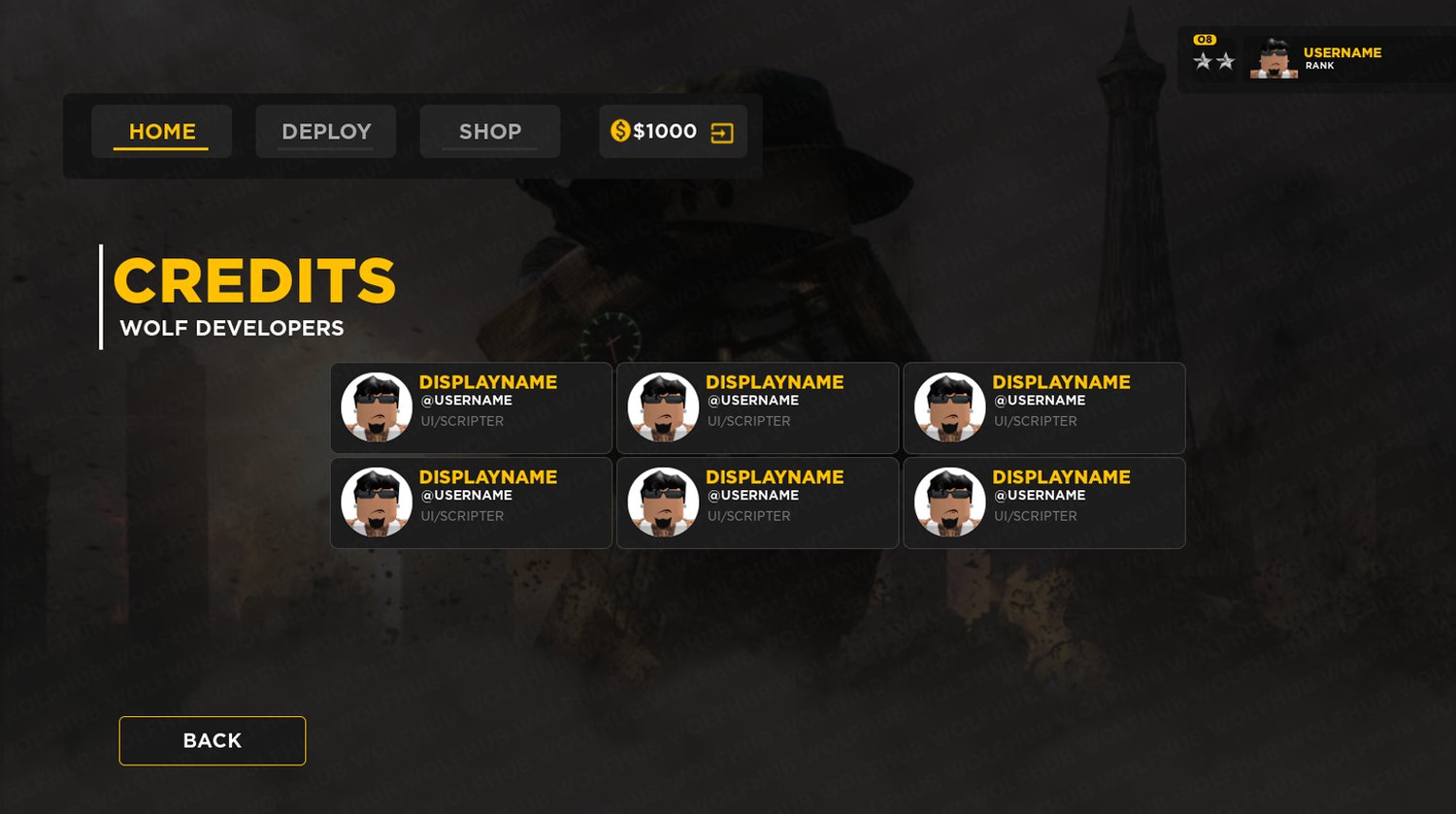Select the top-right developer avatar
The height and width of the screenshot is (814, 1456).
[949, 407]
